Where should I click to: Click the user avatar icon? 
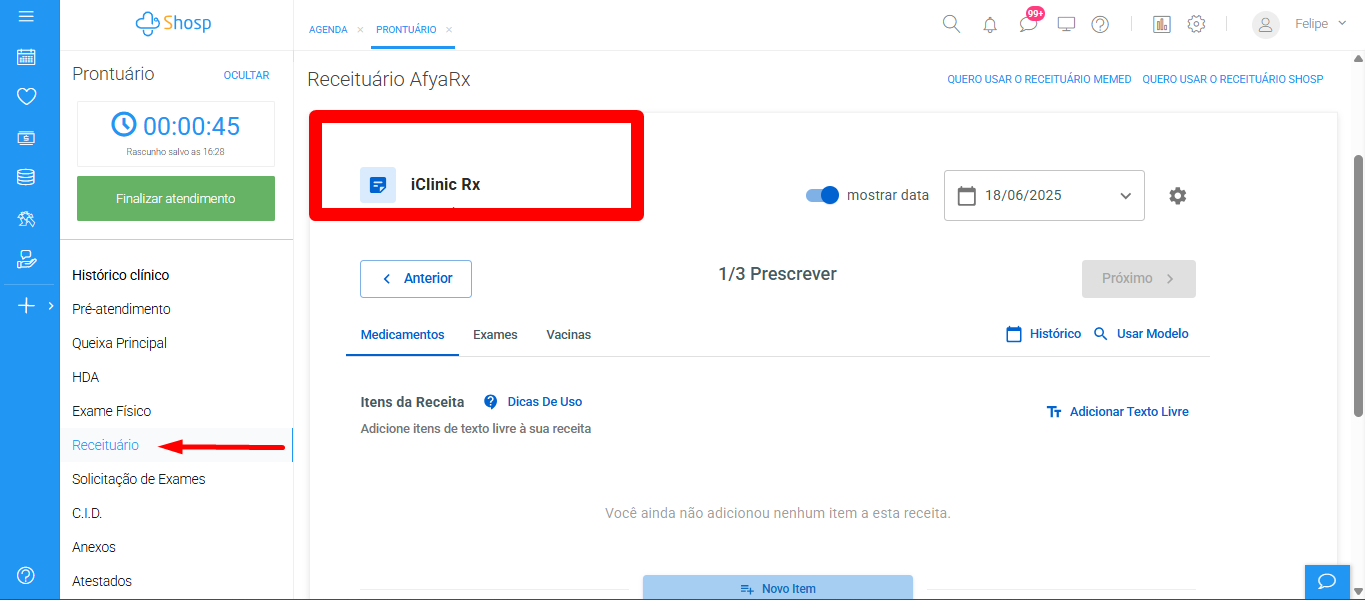pos(1266,25)
